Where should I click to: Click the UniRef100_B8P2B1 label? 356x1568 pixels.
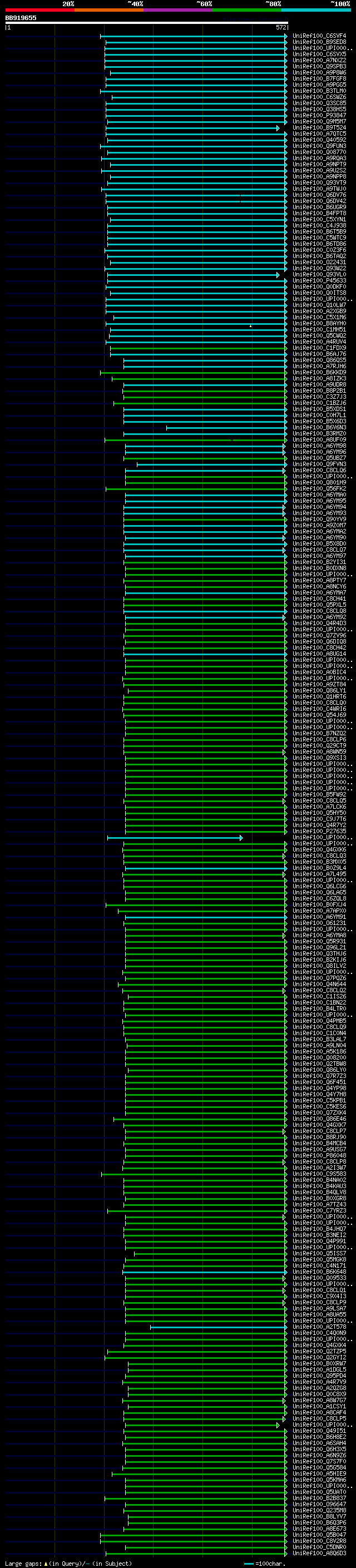point(319,391)
